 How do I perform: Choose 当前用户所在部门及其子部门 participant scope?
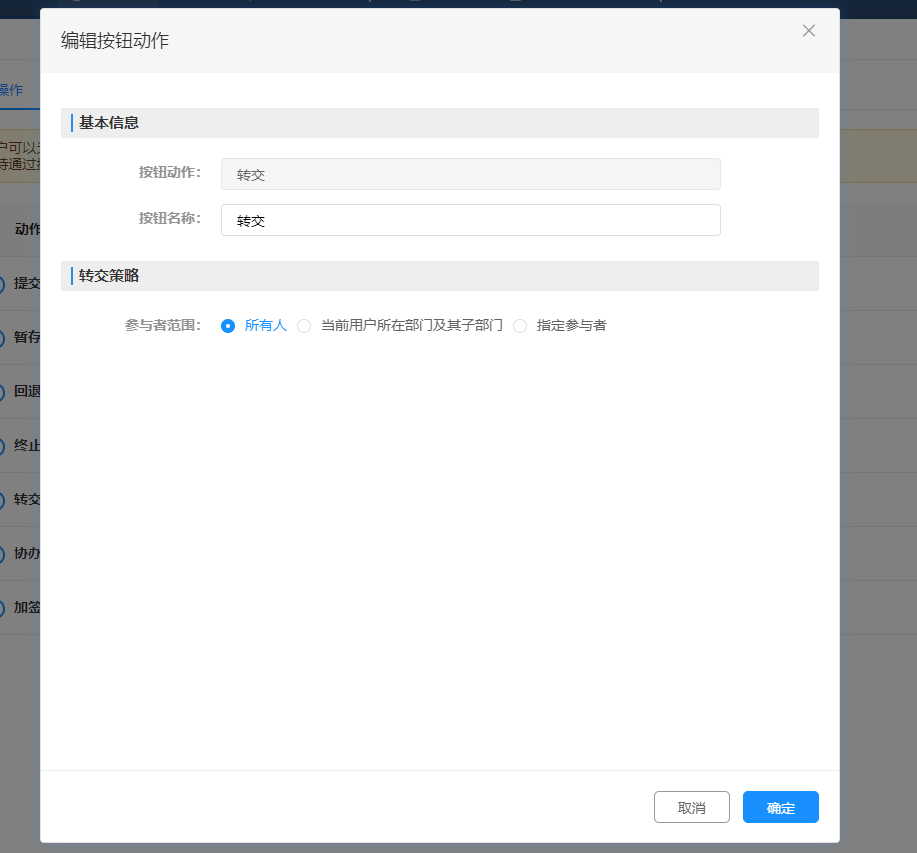click(304, 326)
